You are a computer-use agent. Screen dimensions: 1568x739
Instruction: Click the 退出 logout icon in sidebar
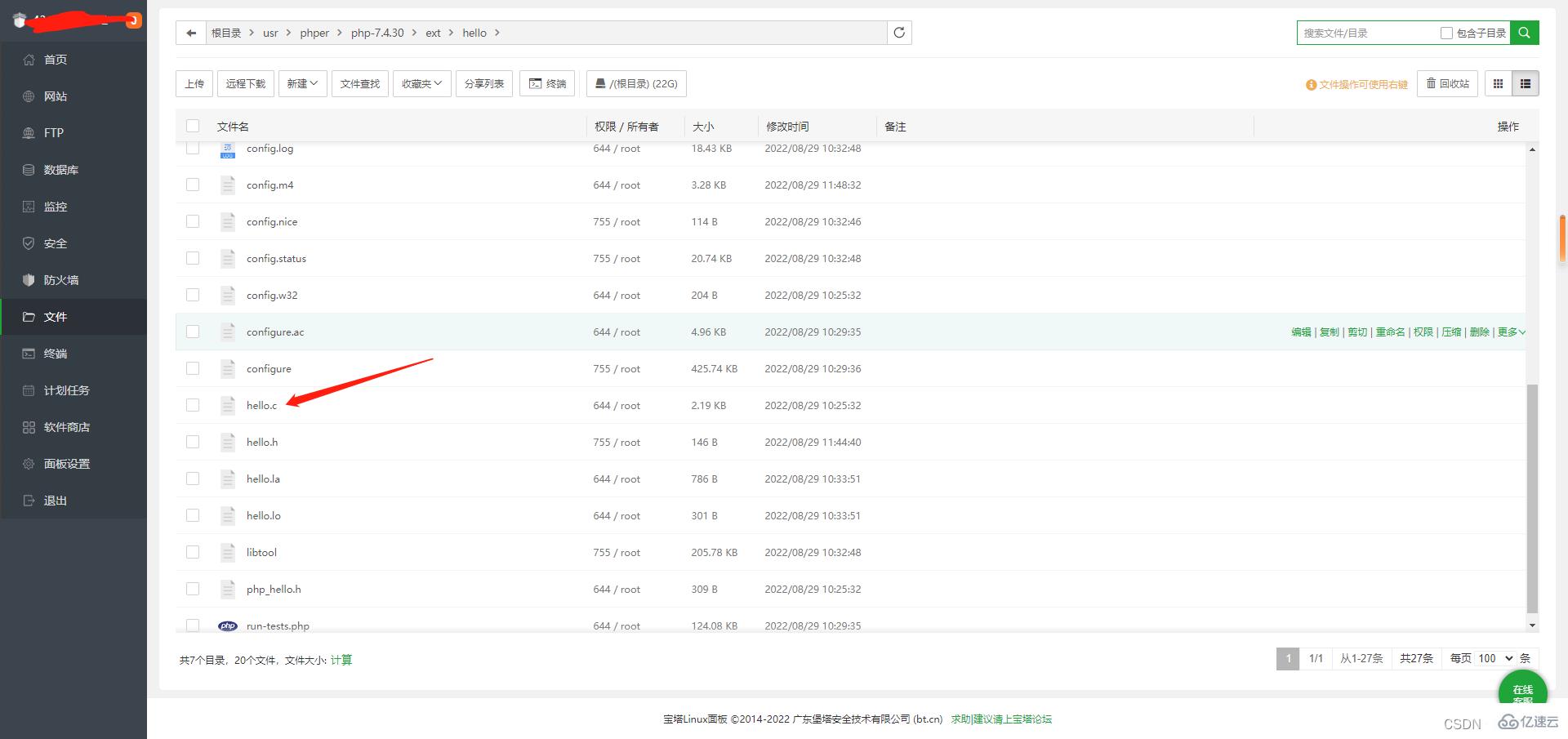pos(29,501)
